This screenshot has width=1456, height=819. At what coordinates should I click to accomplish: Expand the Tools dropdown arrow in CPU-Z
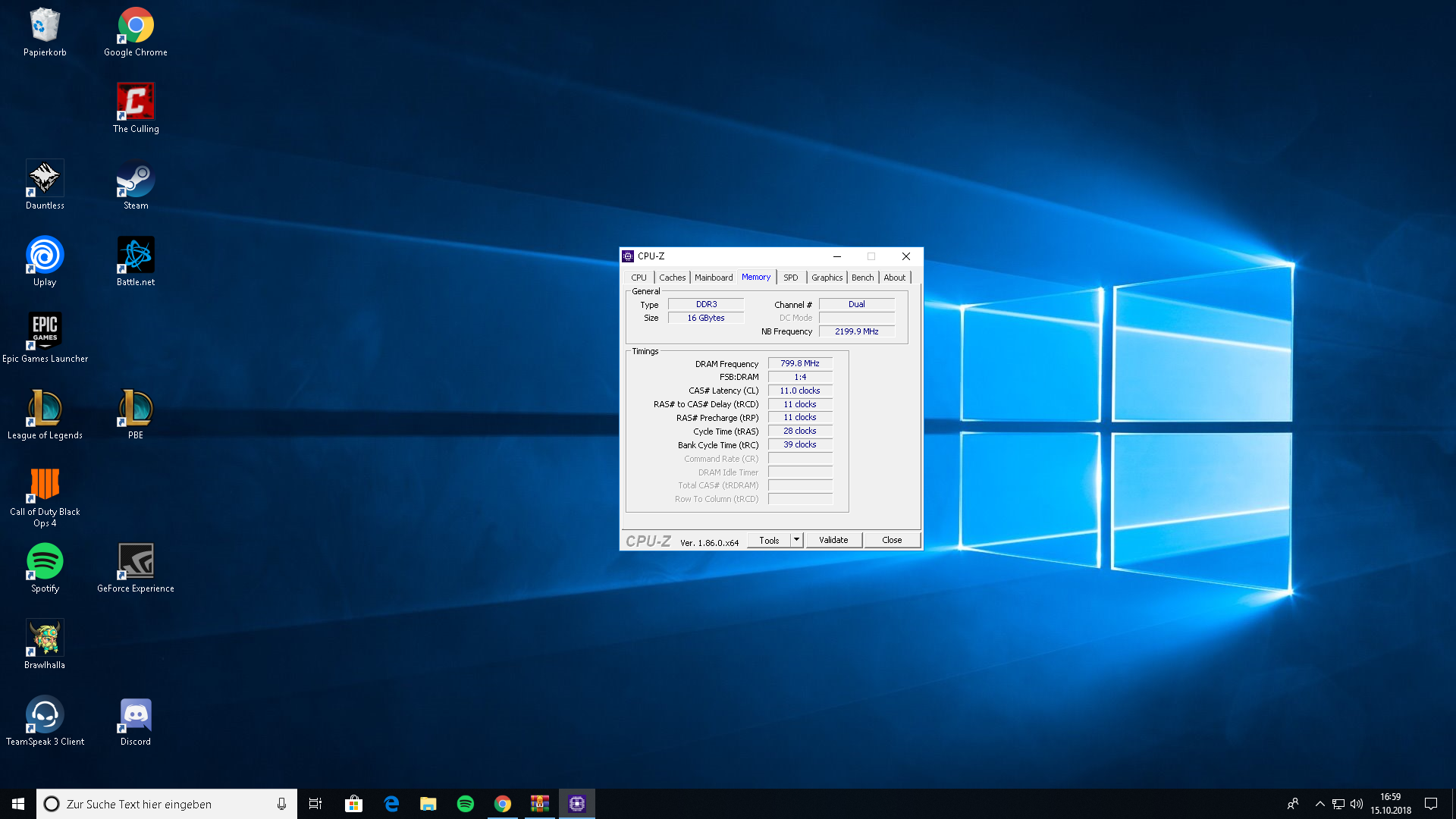tap(796, 540)
